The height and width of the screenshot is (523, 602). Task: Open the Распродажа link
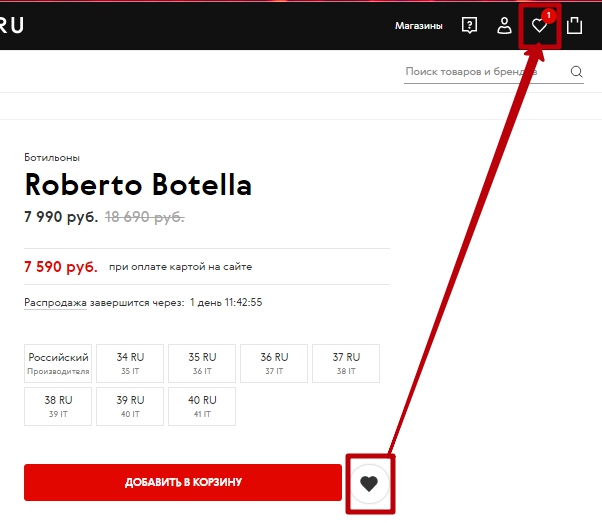point(55,303)
